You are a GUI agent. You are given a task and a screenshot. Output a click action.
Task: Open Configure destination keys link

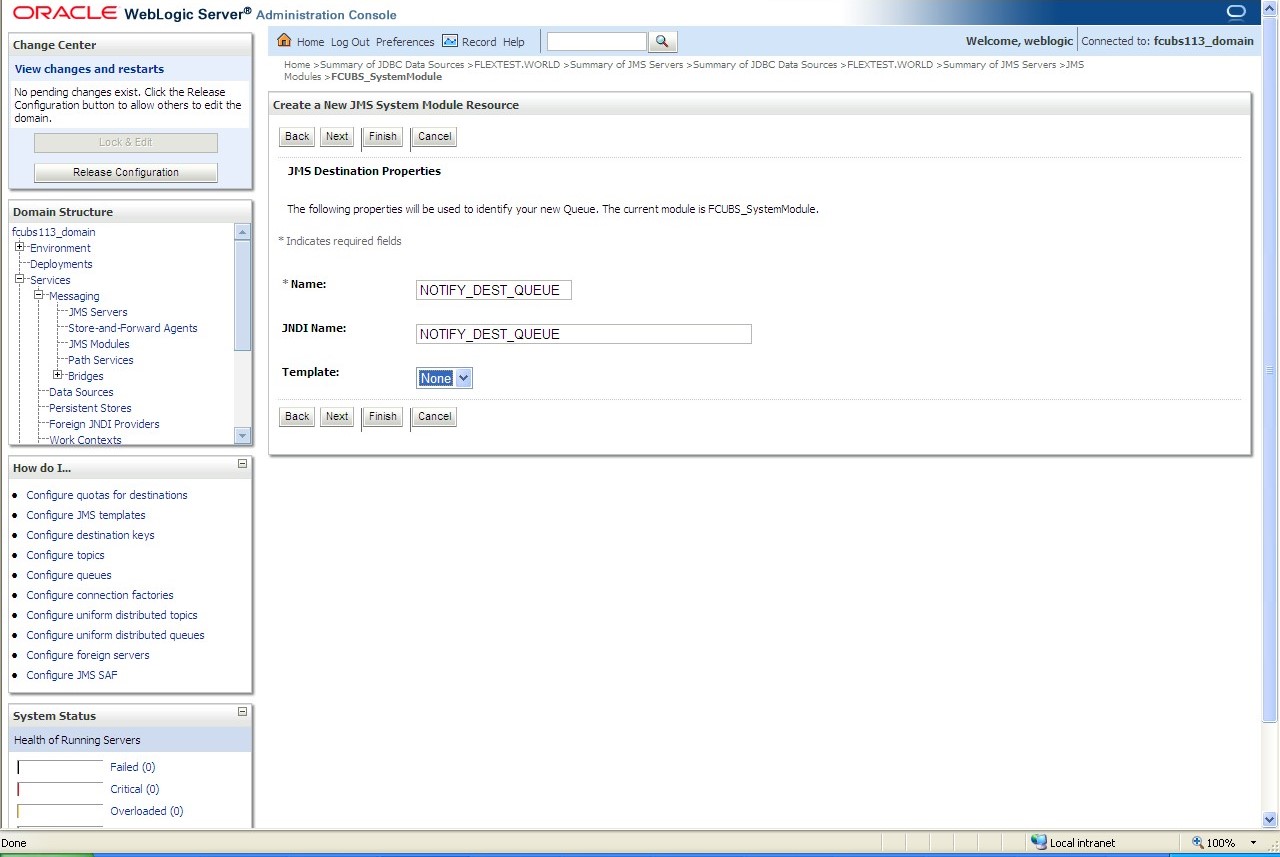90,535
